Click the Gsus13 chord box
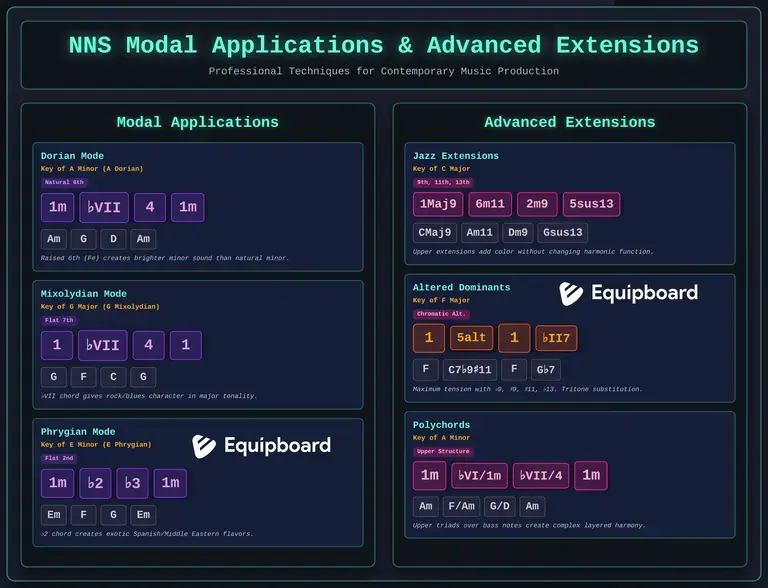 (563, 233)
